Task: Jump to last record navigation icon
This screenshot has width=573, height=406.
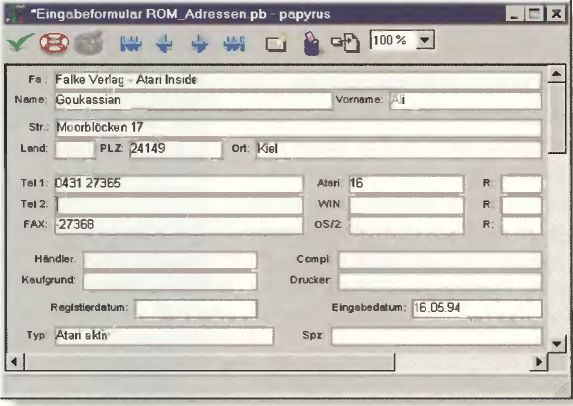Action: 234,44
